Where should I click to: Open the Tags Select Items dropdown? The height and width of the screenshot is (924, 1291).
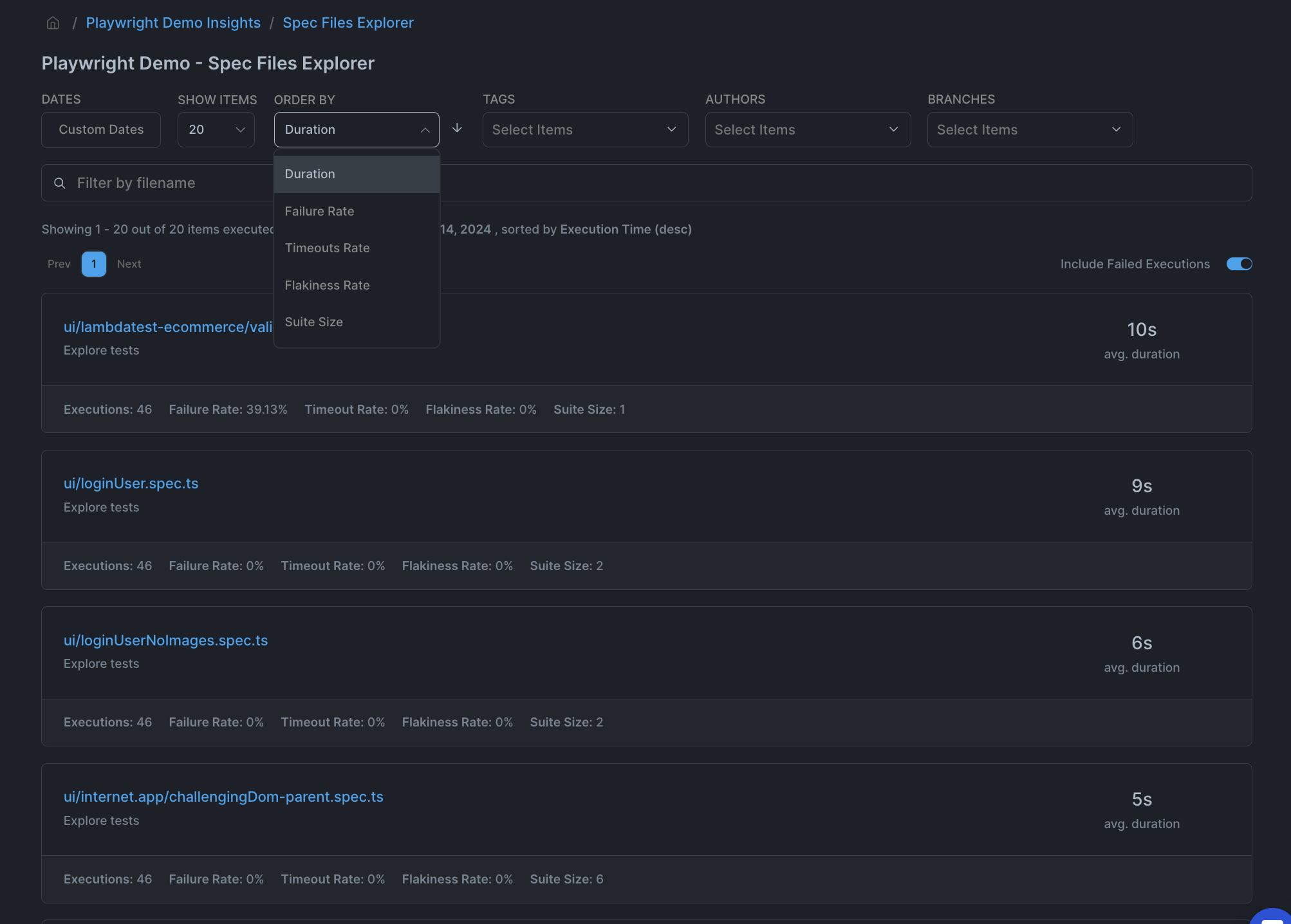584,129
